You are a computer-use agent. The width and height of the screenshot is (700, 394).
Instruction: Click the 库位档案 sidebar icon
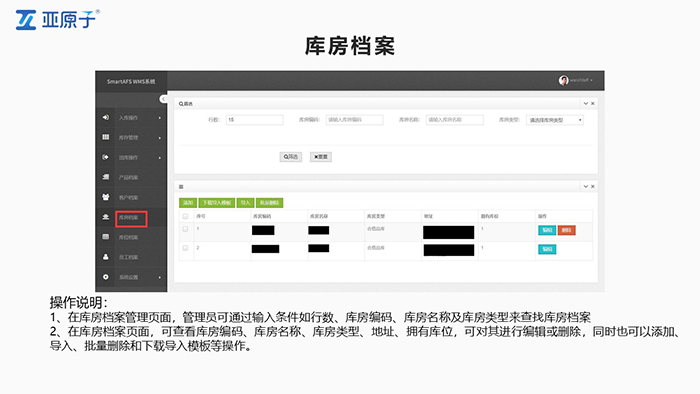pos(106,236)
